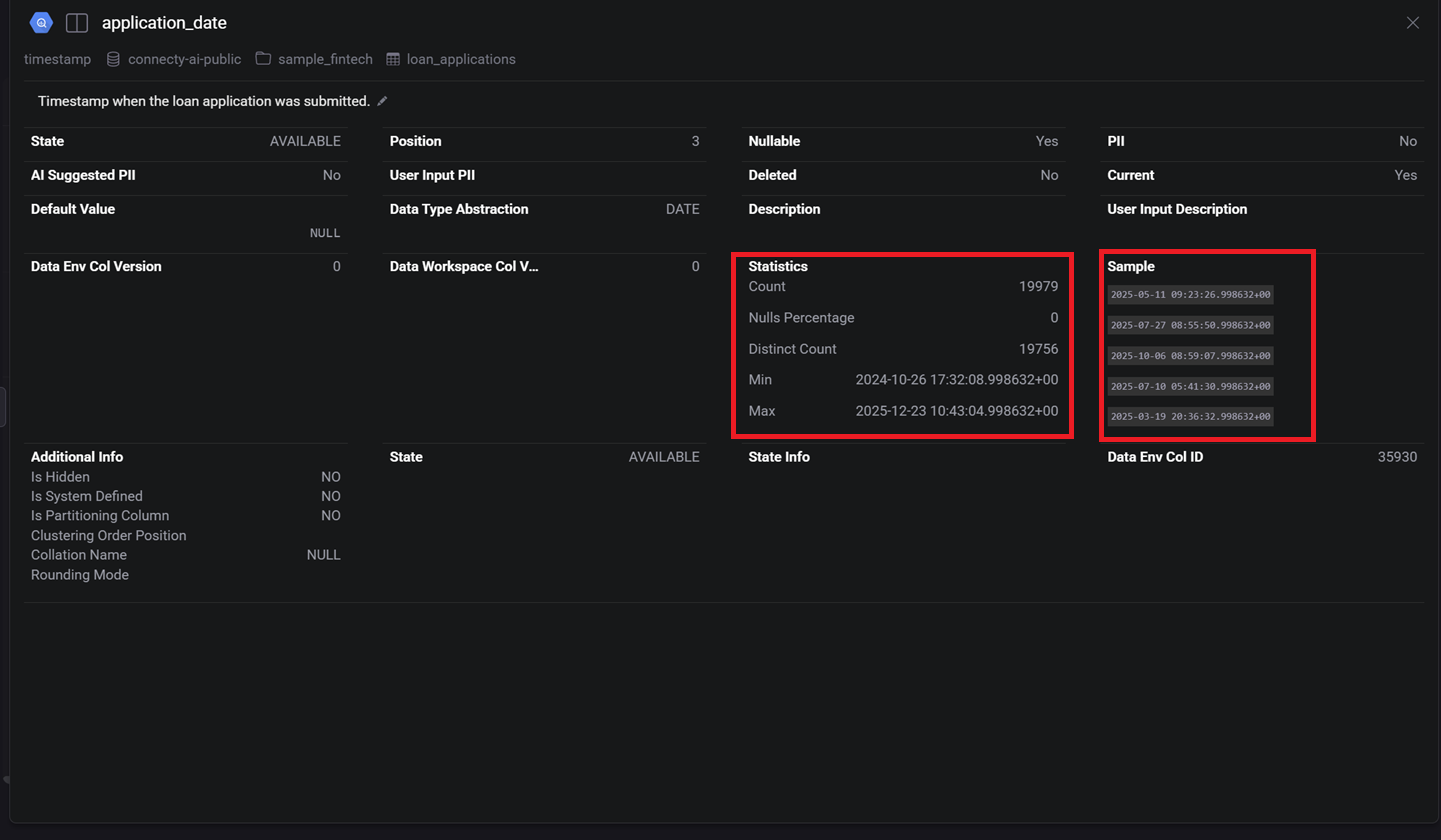Click the column description text about loan submission
The width and height of the screenshot is (1441, 840).
[x=204, y=101]
